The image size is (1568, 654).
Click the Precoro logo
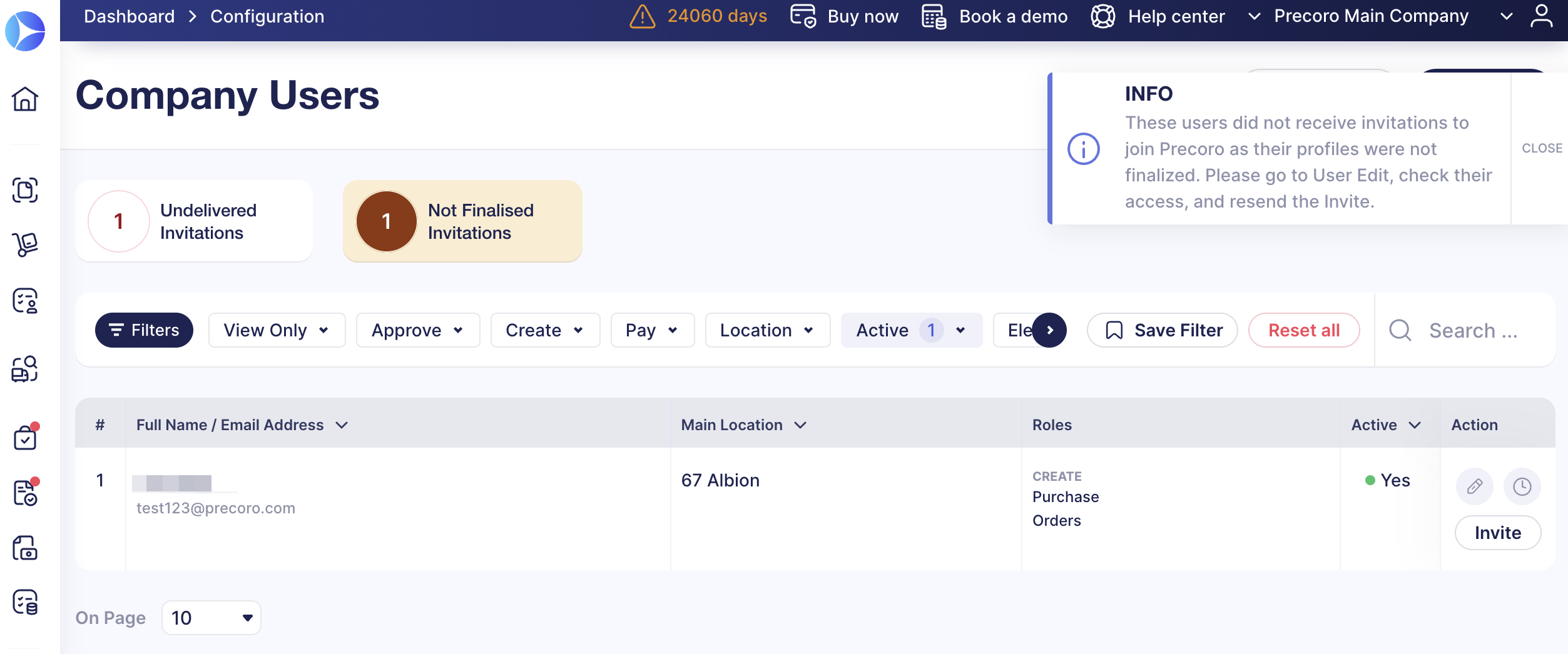pyautogui.click(x=25, y=30)
